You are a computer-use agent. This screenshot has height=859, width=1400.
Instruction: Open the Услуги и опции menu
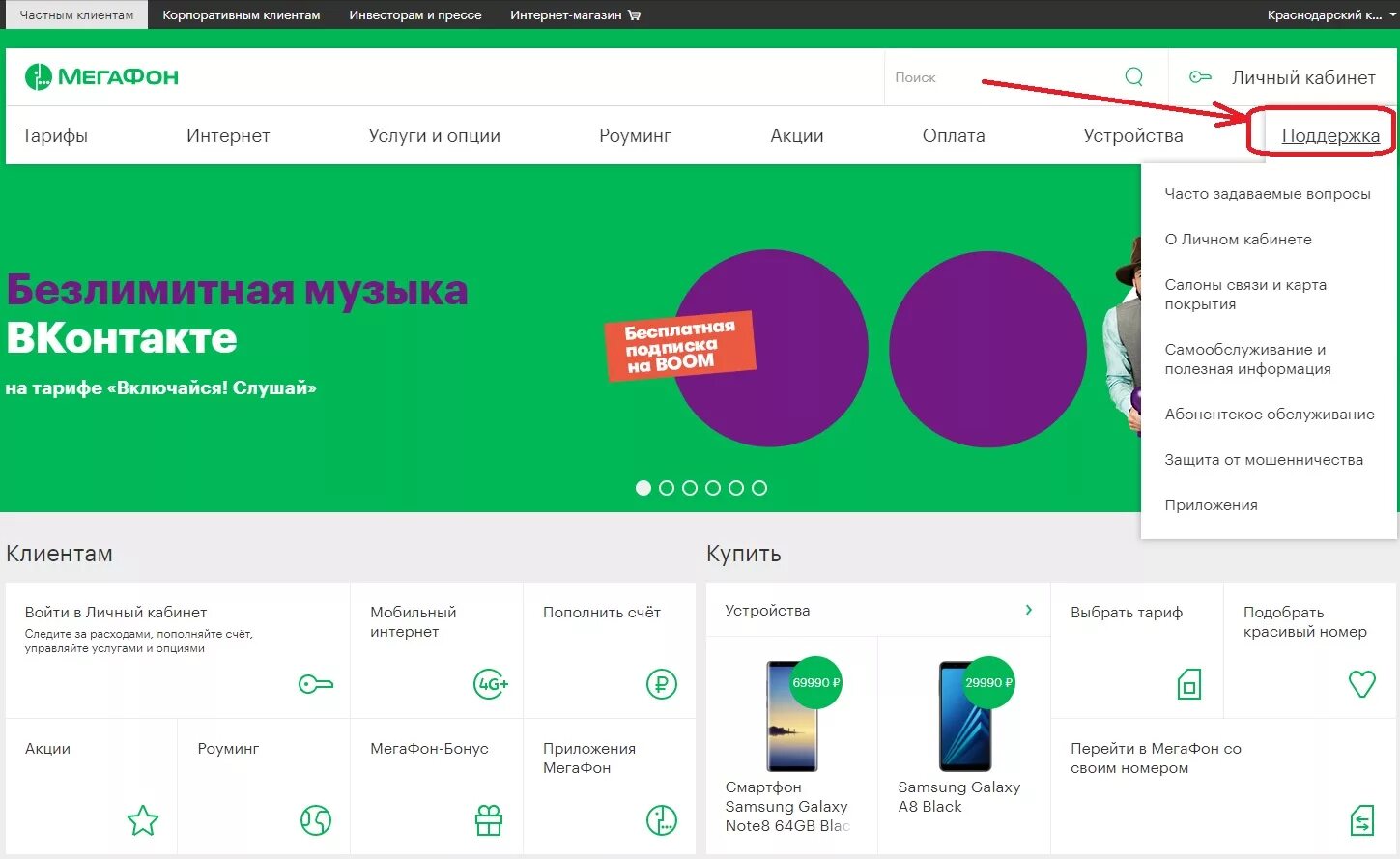(x=435, y=136)
